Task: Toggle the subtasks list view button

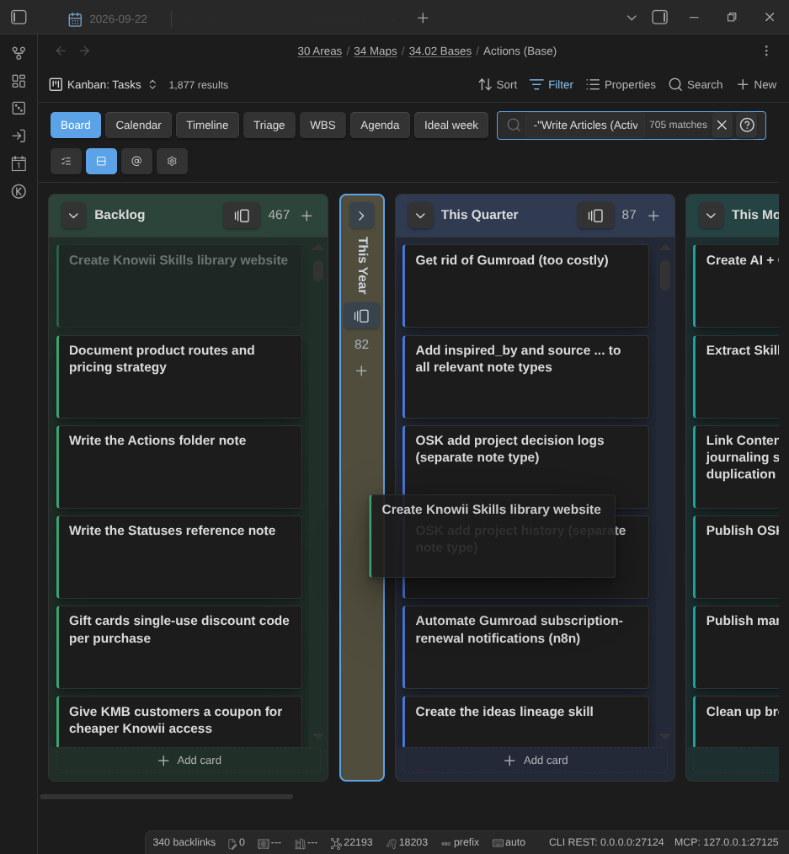Action: pos(66,161)
